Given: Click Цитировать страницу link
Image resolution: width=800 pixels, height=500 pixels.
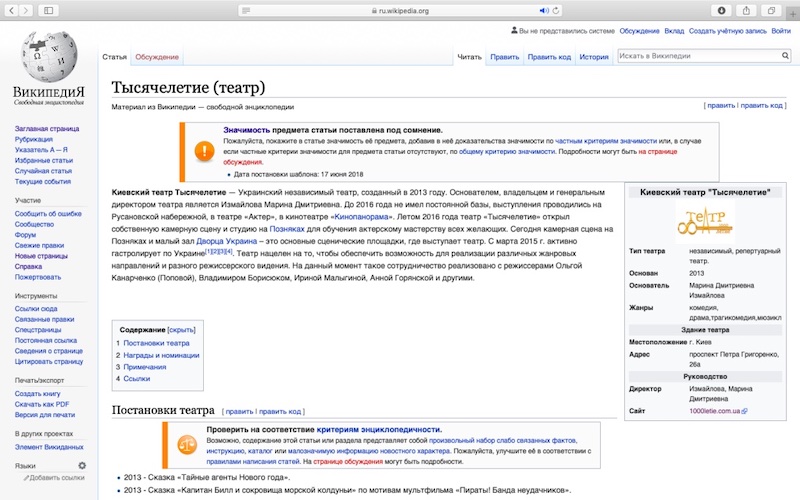Looking at the screenshot, I should 49,361.
